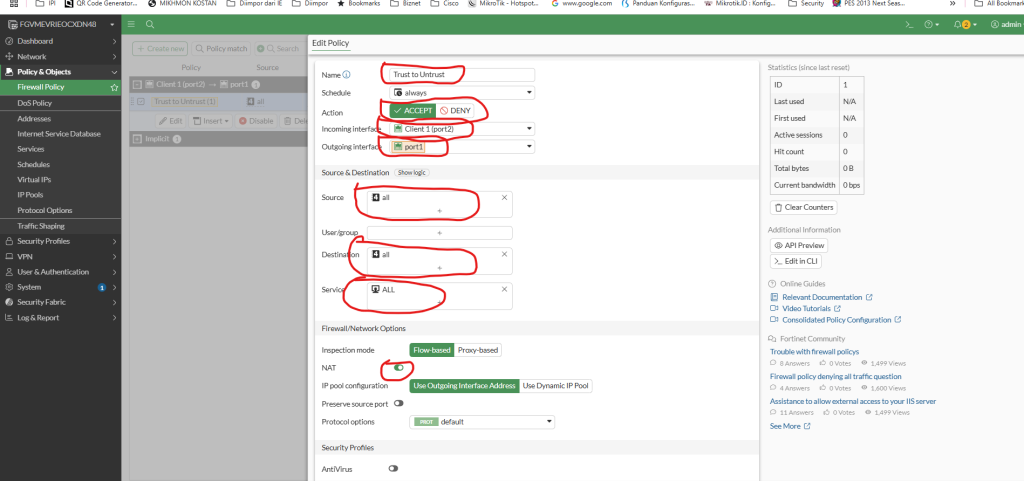
Task: Select Traffic Shaping in the sidebar
Action: coord(41,226)
